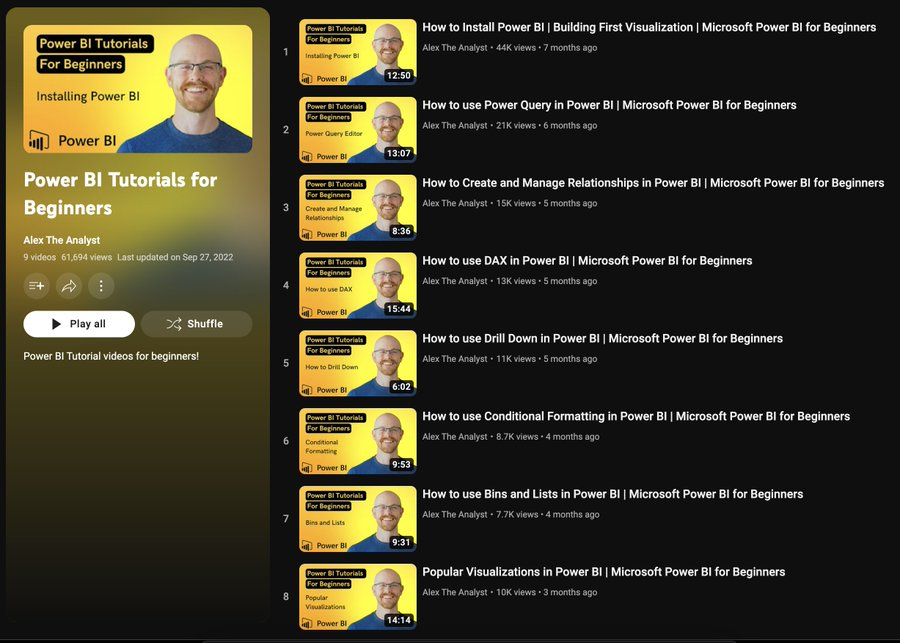Screen dimensions: 900x643
Task: Click Alex The Analyst under Relationships video
Action: 455,203
